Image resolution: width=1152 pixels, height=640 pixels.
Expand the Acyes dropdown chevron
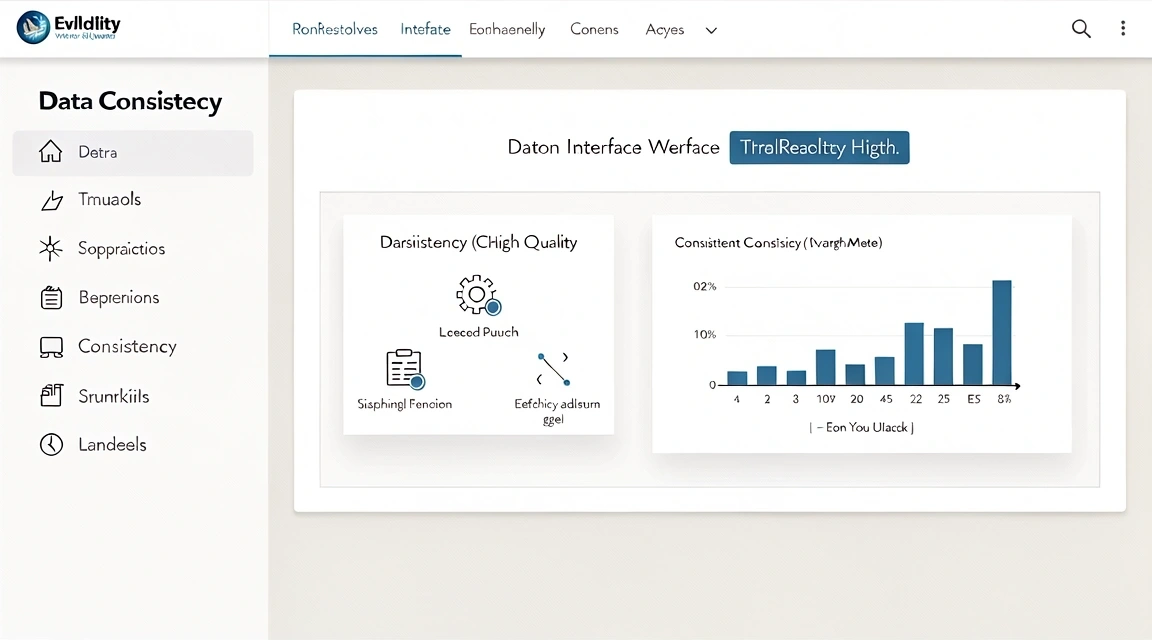click(711, 31)
